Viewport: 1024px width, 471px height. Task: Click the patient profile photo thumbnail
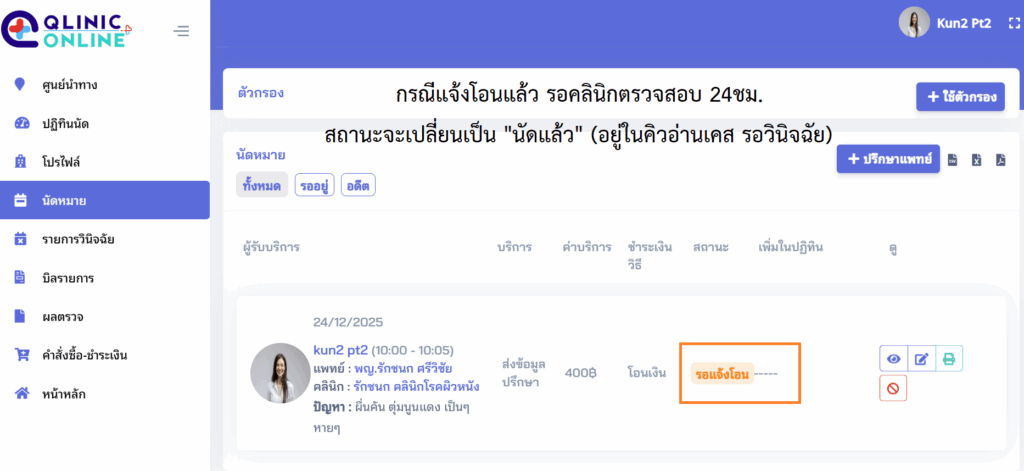pos(280,373)
